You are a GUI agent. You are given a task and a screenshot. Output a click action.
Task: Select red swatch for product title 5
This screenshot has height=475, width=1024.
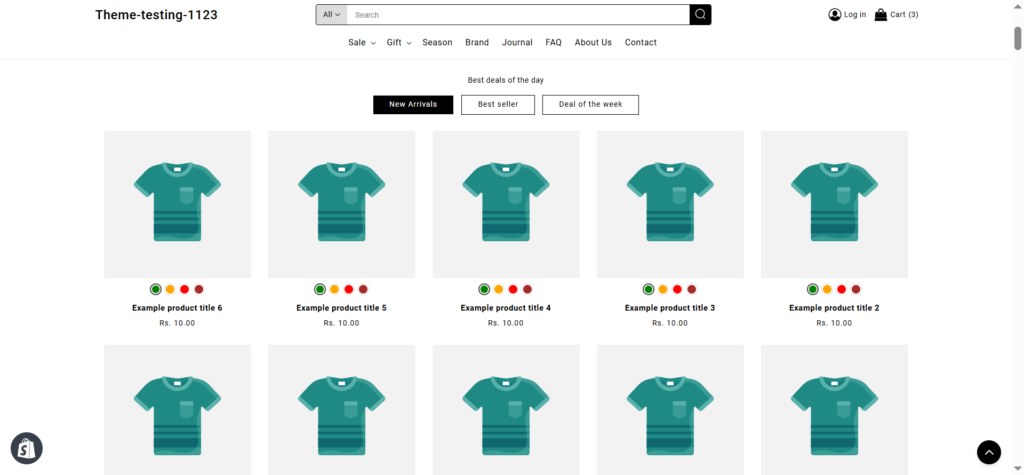click(x=349, y=289)
